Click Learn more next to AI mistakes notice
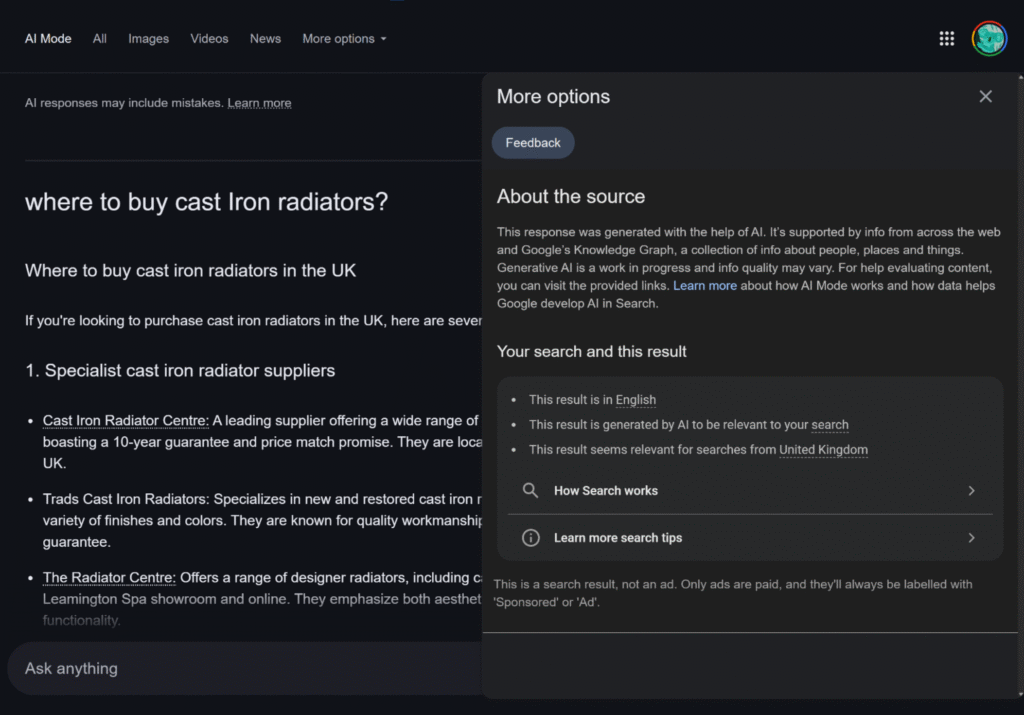 259,103
